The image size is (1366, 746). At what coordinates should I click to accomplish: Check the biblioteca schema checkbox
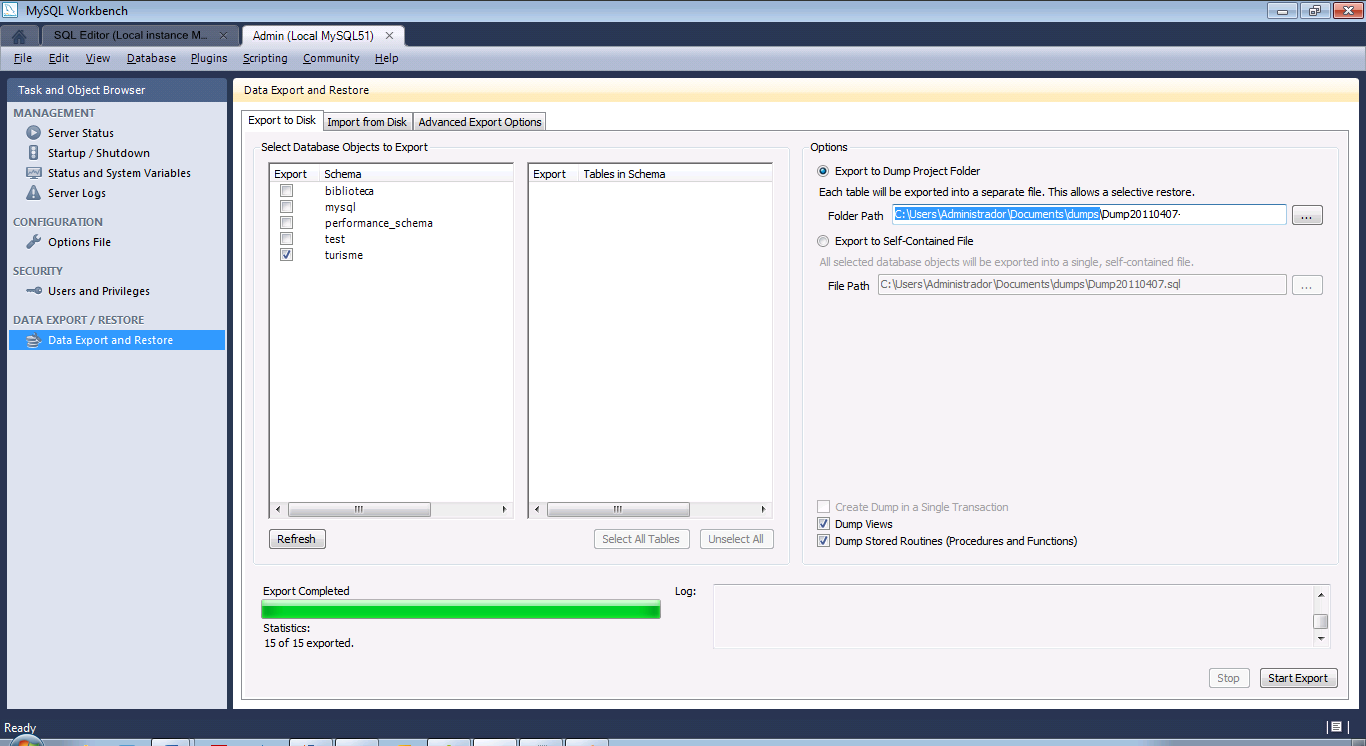point(287,191)
